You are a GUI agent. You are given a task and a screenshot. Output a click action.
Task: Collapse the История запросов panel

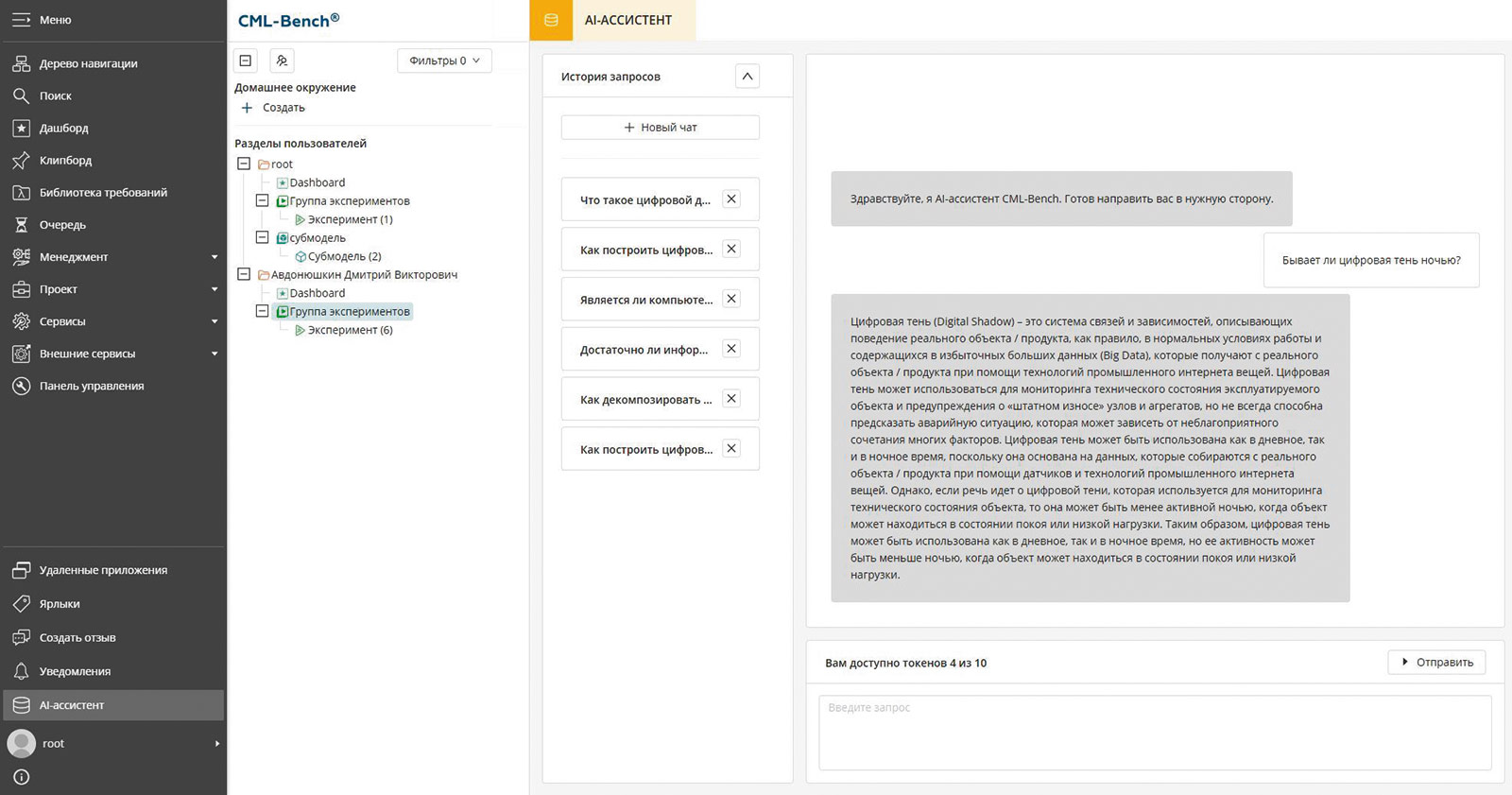(747, 77)
